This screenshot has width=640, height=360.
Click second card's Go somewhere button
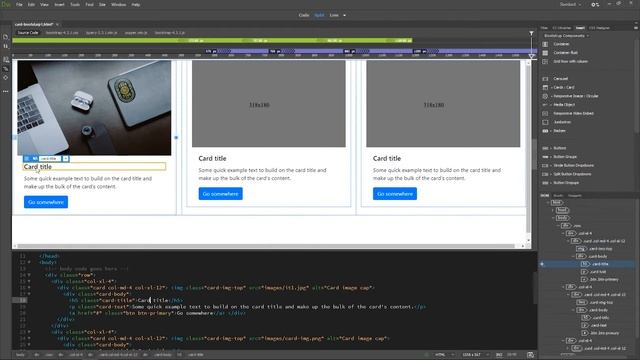pyautogui.click(x=220, y=193)
